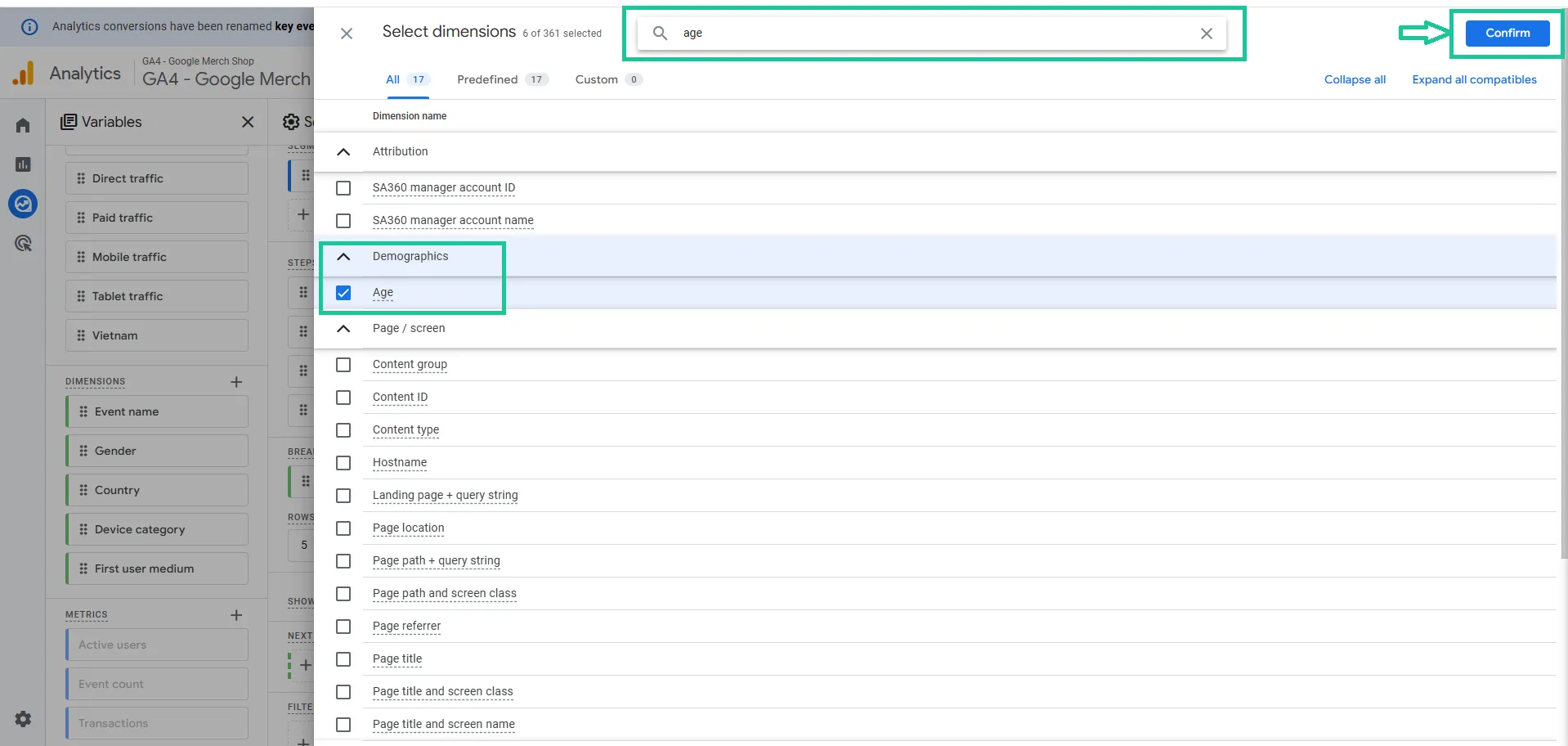The image size is (1568, 746).
Task: Collapse the Attribution group
Action: [x=343, y=152]
